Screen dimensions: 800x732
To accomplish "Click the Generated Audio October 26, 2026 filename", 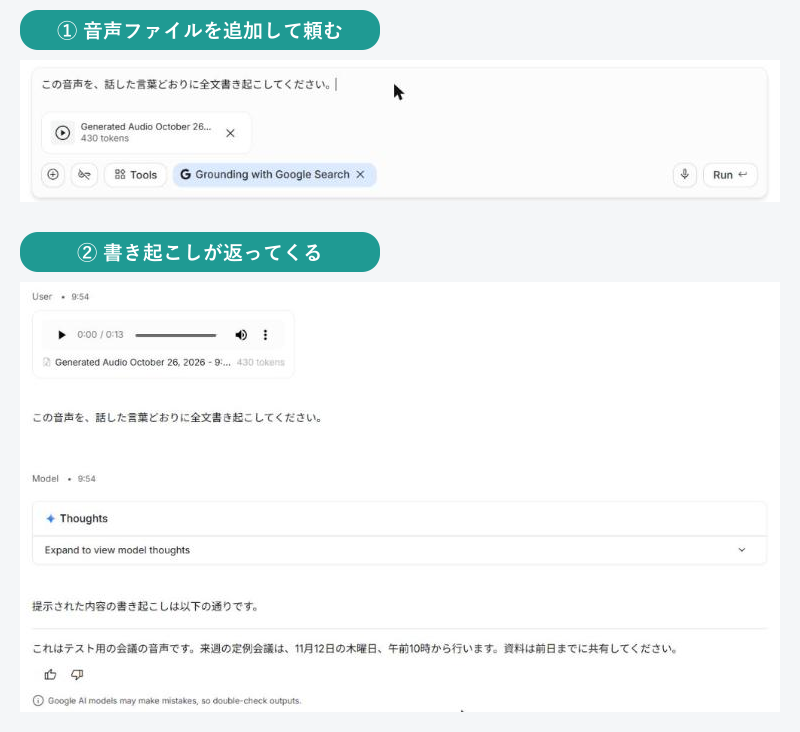I will point(143,362).
